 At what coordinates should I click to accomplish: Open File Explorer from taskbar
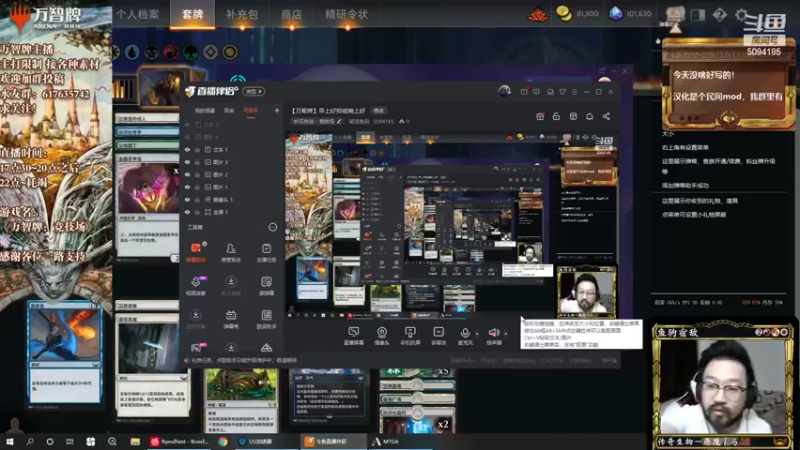[x=135, y=441]
